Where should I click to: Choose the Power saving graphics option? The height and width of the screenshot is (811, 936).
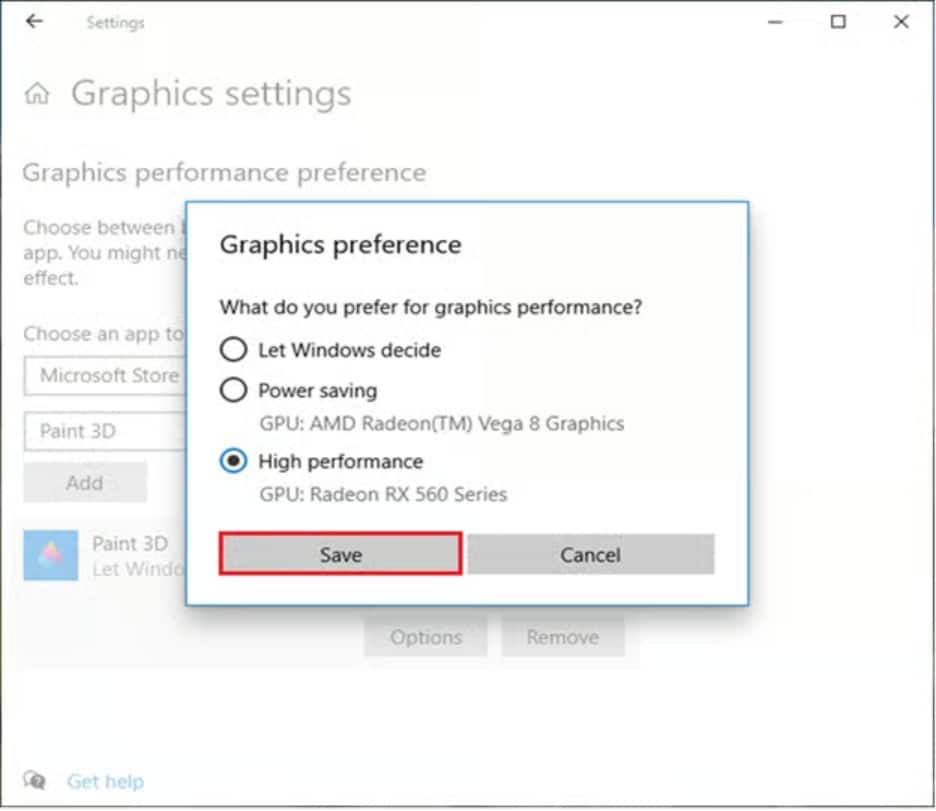[x=233, y=390]
